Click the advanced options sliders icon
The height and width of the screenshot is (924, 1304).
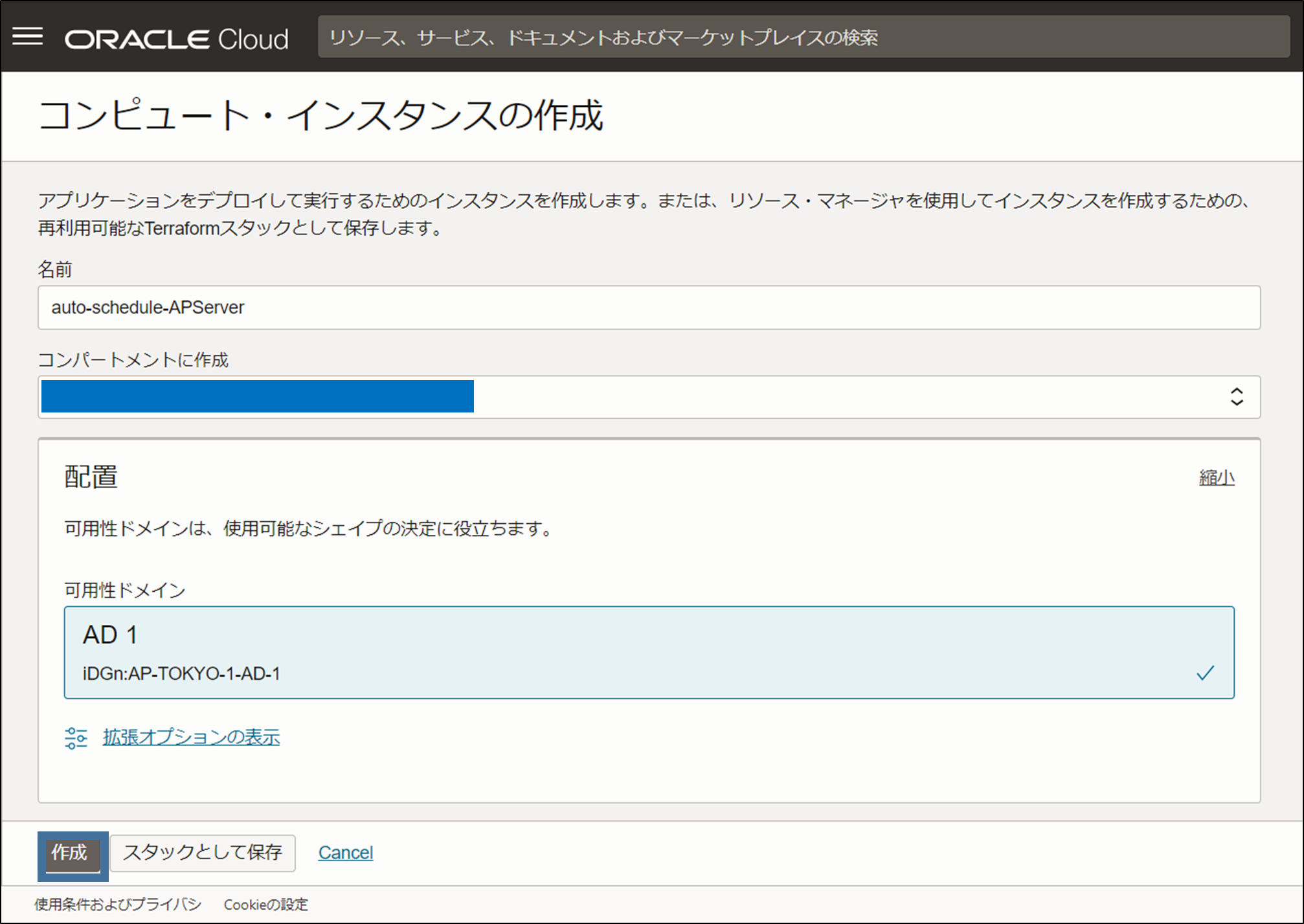tap(76, 738)
